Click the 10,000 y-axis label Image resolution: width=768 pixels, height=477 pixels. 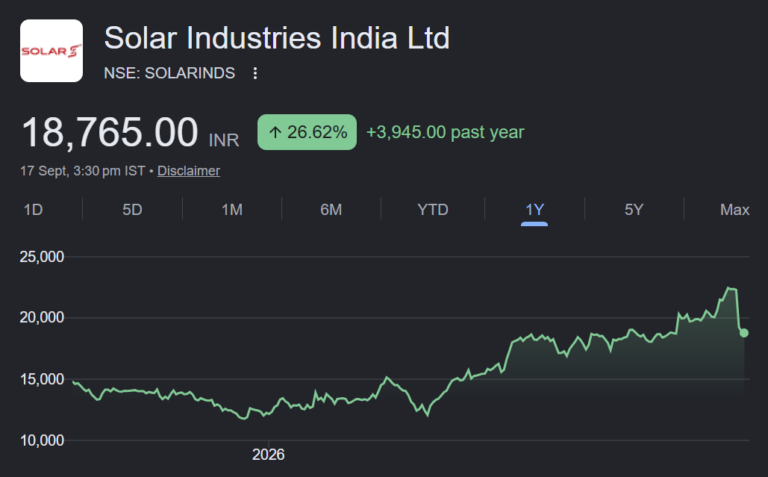click(42, 440)
